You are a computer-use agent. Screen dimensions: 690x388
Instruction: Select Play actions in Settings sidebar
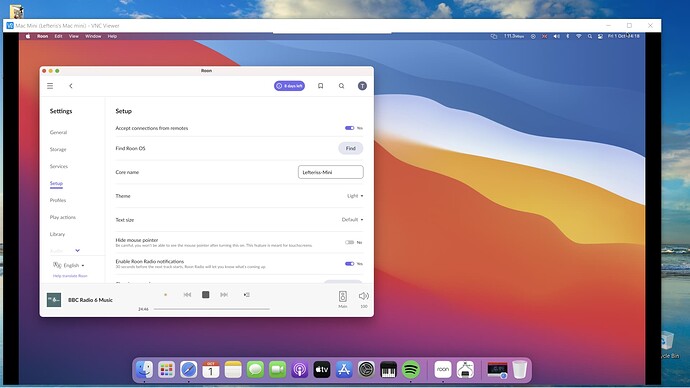pyautogui.click(x=62, y=217)
